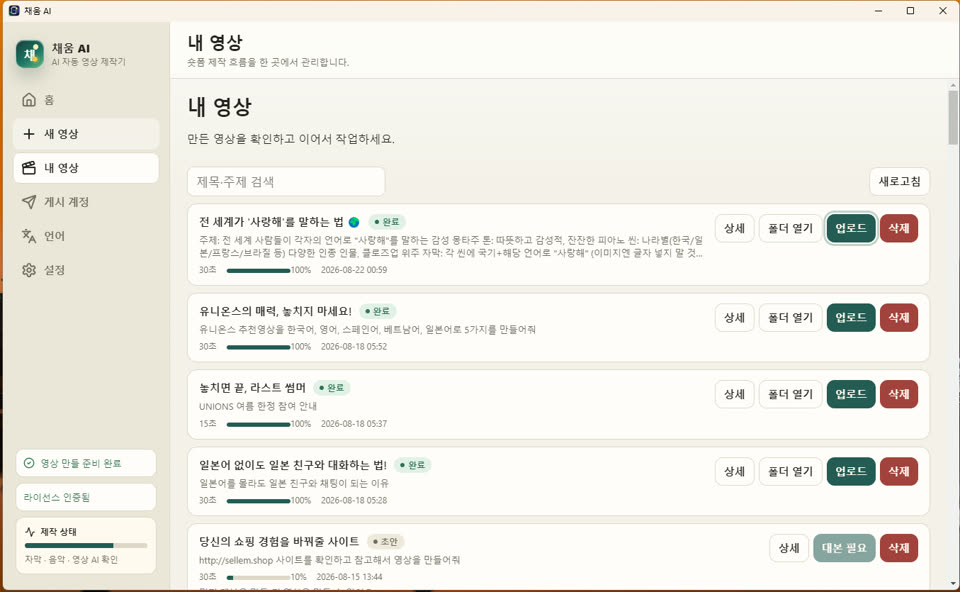Screen dimensions: 960x592
Task: Click the gear icon for 설정
Action: click(x=29, y=270)
